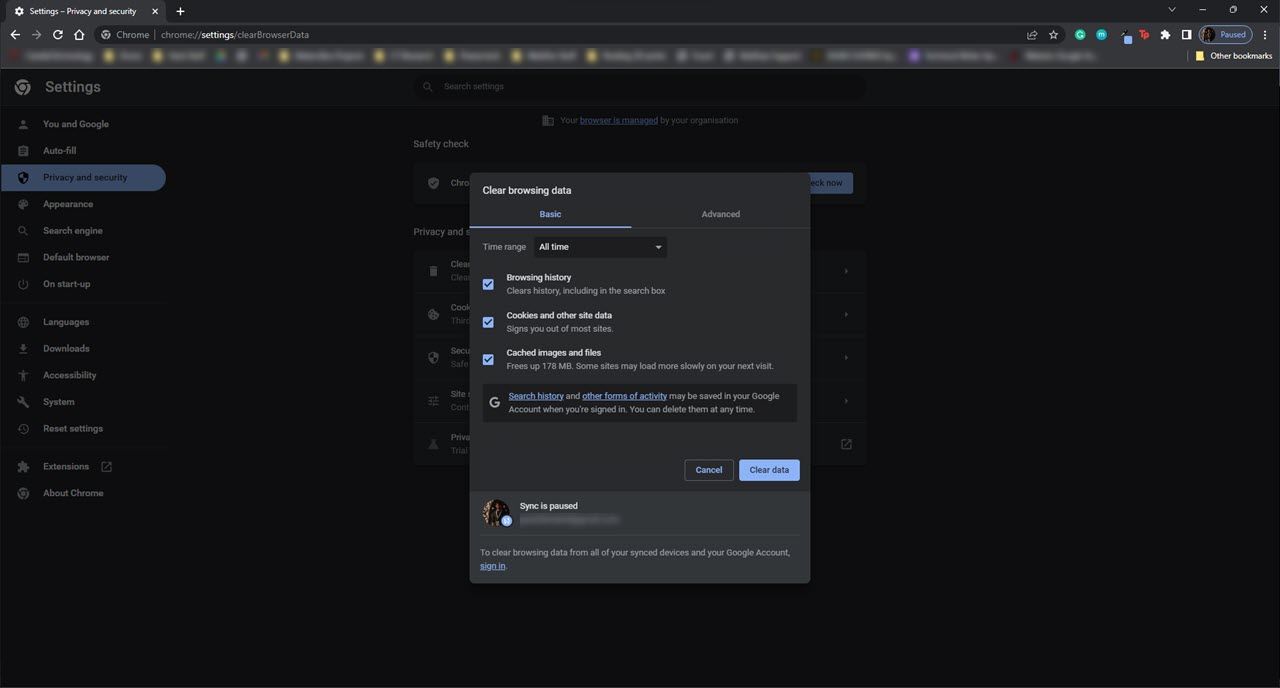
Task: Select Privacy and security in sidebar
Action: (83, 178)
